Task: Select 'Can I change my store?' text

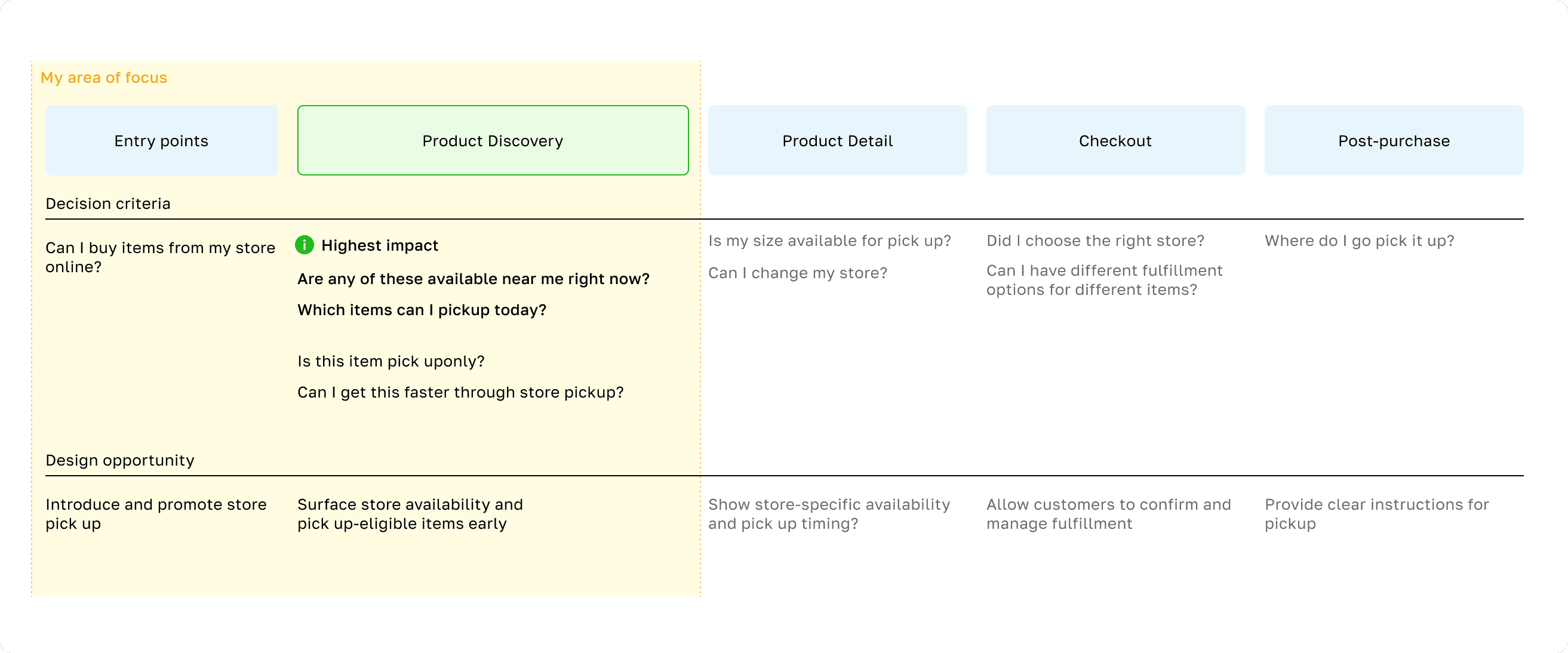Action: 797,273
